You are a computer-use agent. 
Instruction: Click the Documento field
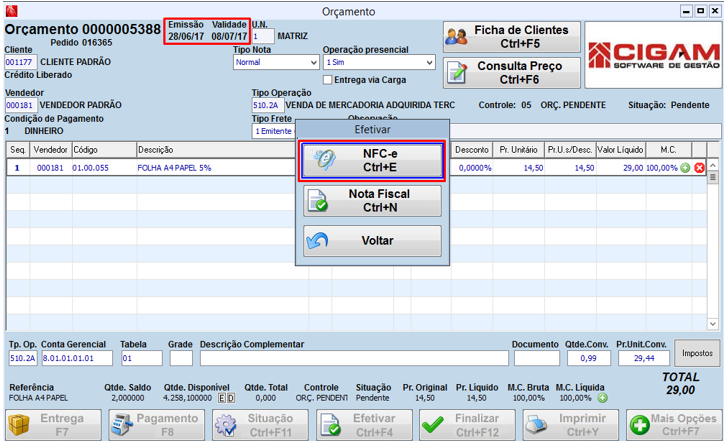point(536,358)
